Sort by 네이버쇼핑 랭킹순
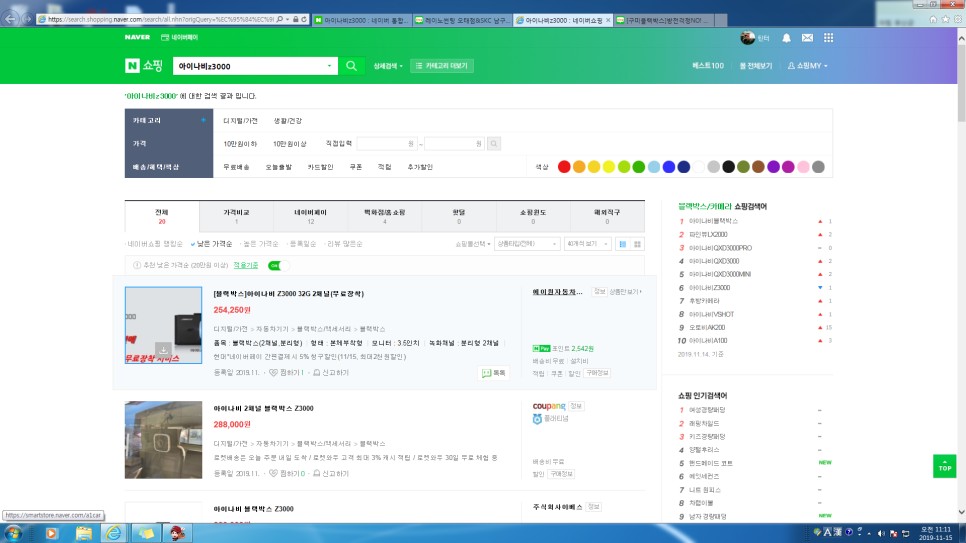The height and width of the screenshot is (543, 966). click(155, 244)
